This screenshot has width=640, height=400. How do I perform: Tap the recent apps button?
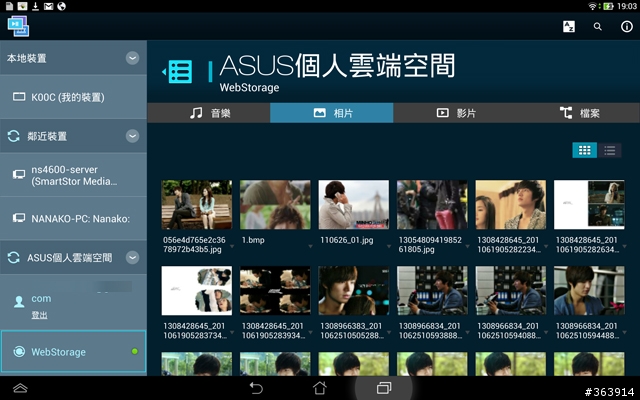(384, 388)
